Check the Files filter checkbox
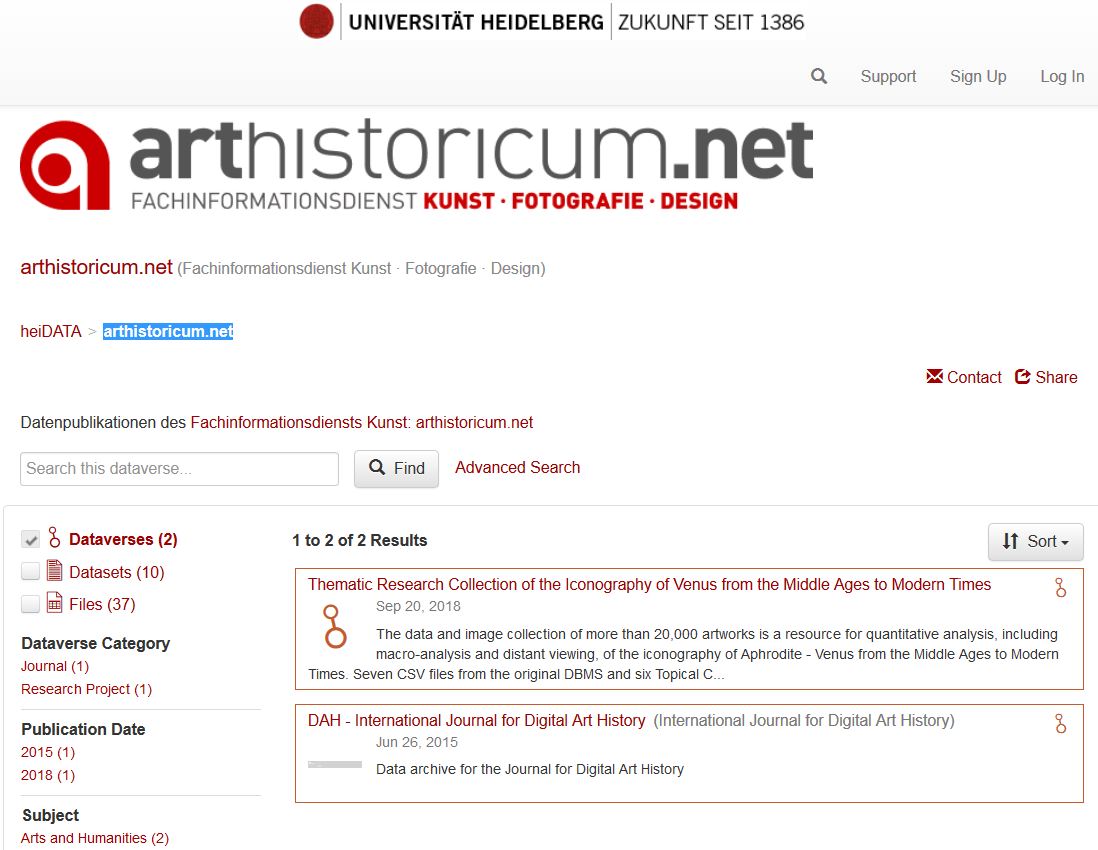Viewport: 1098px width, 850px height. point(30,604)
